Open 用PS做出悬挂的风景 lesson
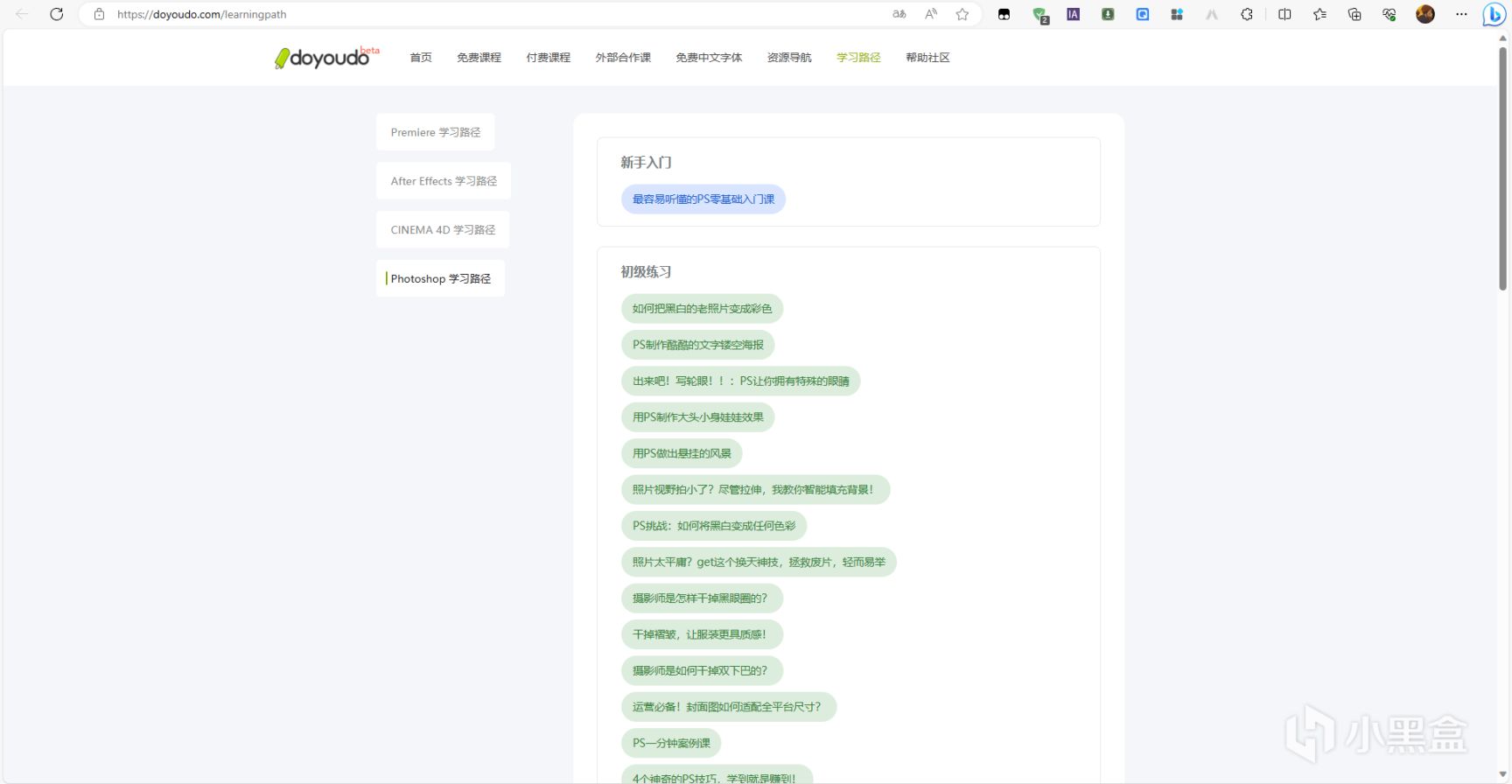 [x=682, y=453]
